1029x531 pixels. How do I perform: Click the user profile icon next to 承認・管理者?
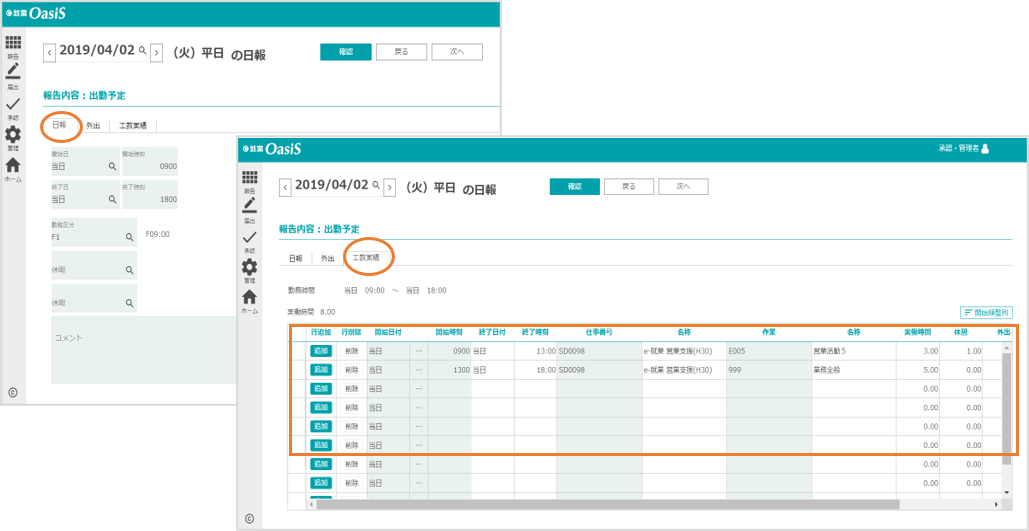[x=985, y=149]
